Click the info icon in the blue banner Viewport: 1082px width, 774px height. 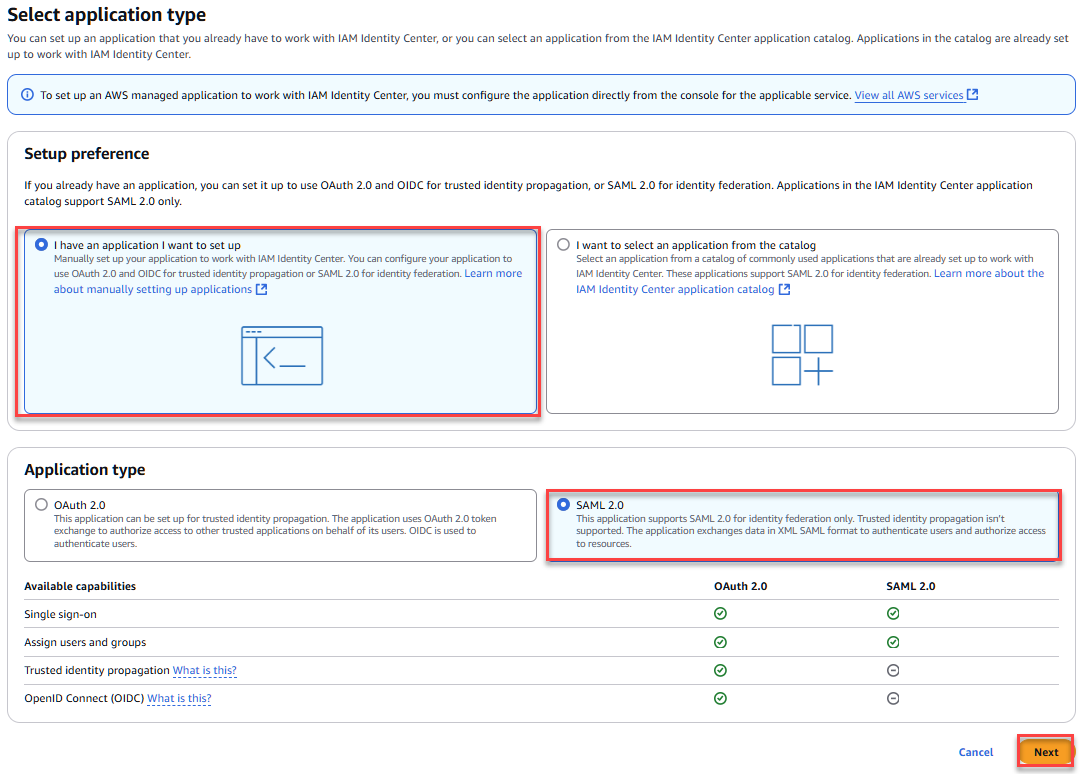(27, 95)
